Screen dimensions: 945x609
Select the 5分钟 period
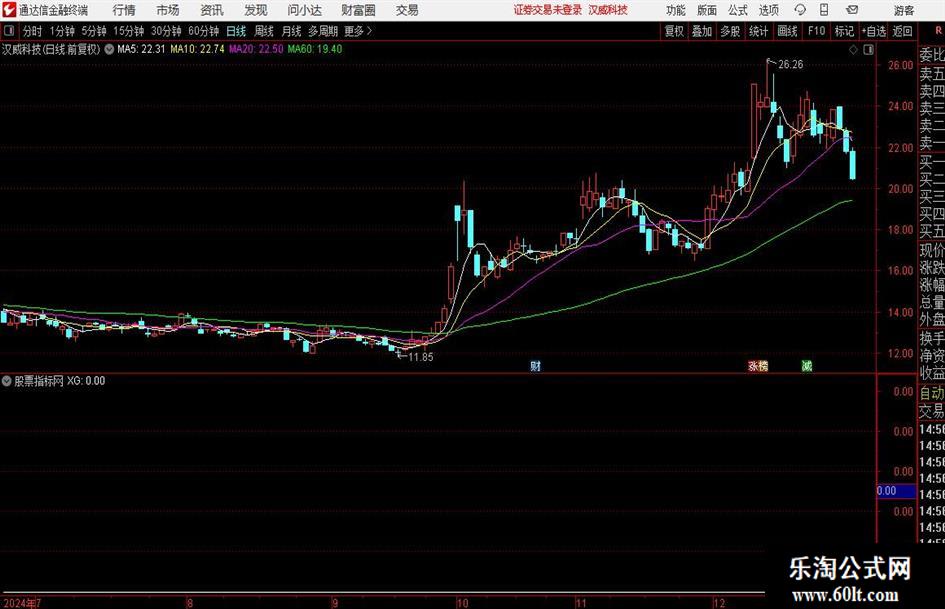(94, 31)
